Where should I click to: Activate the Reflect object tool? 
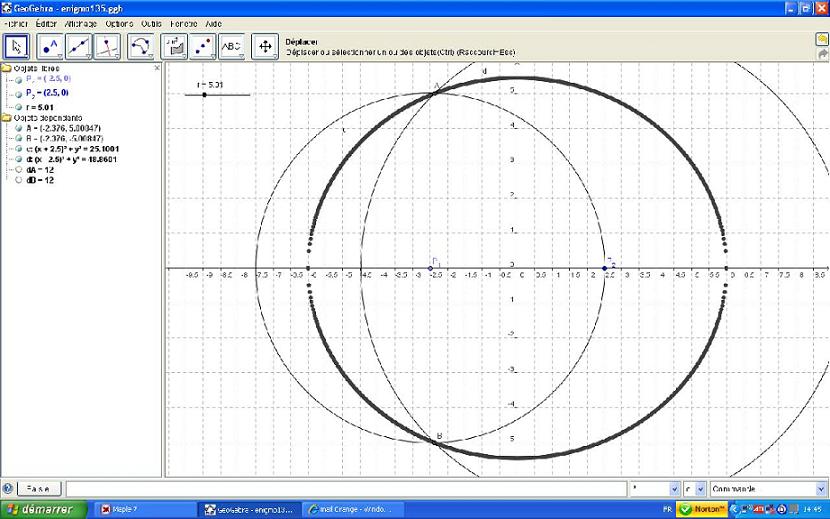click(x=203, y=46)
